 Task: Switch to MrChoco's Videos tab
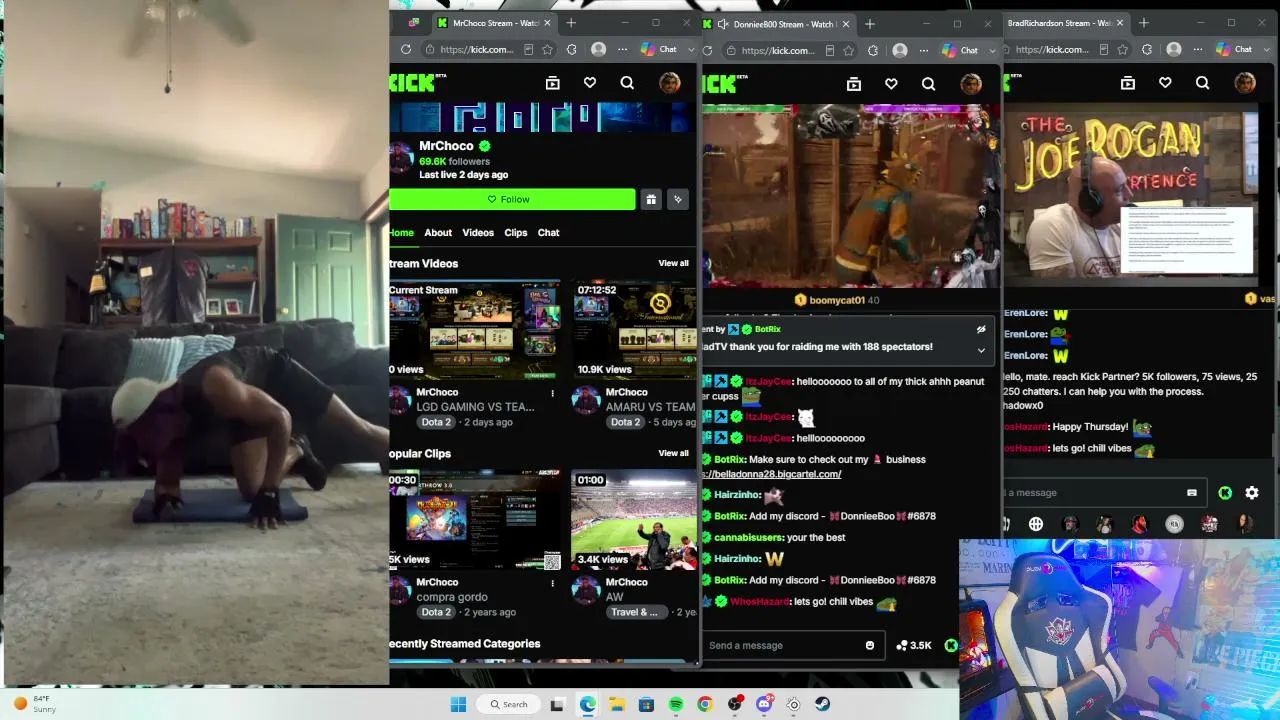click(478, 233)
